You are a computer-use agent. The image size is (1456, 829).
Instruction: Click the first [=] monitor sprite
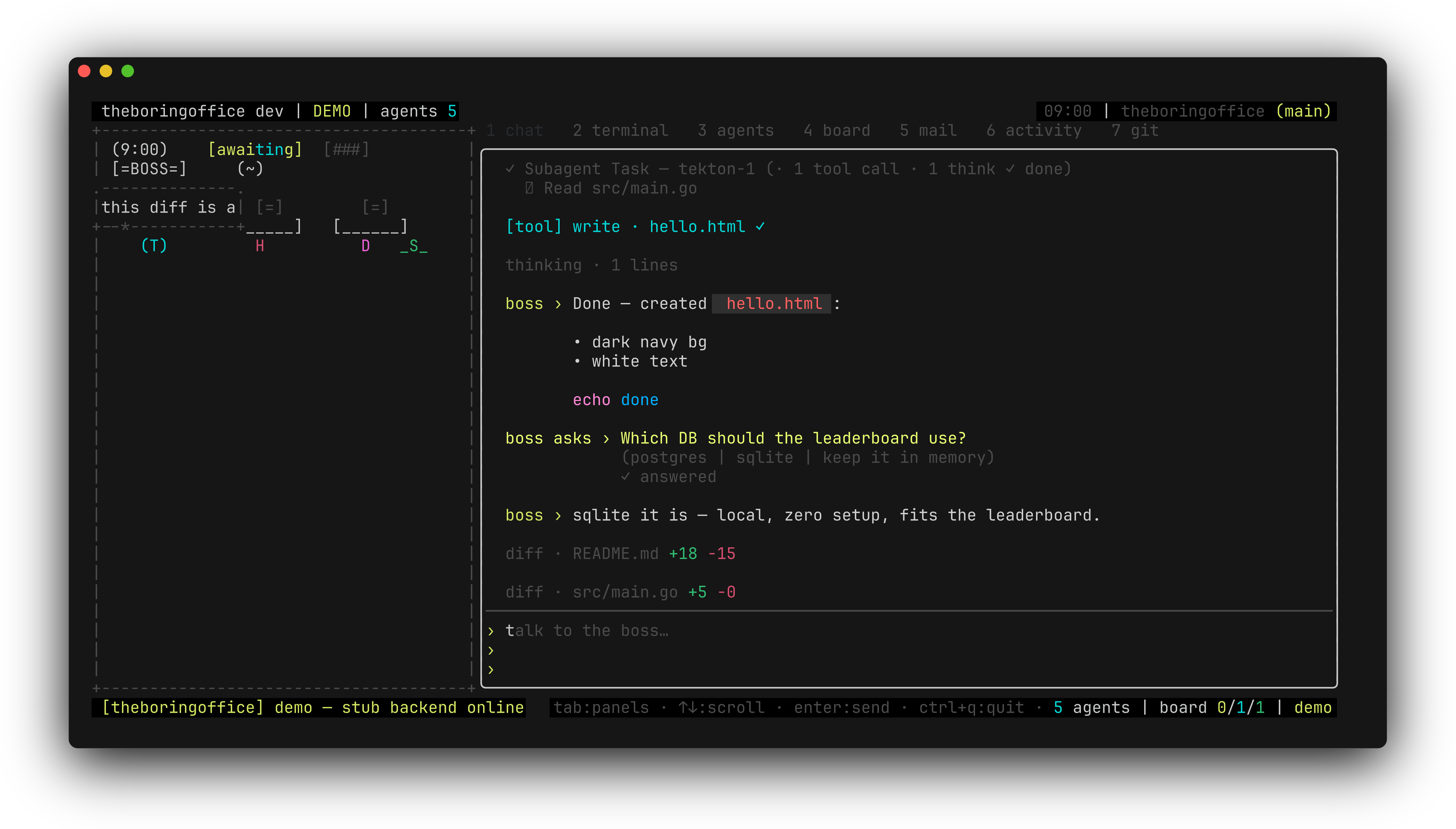click(x=269, y=207)
